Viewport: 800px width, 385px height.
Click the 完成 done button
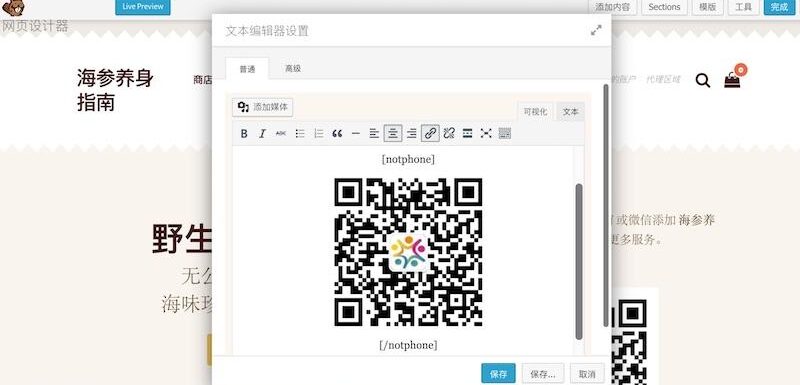point(780,7)
